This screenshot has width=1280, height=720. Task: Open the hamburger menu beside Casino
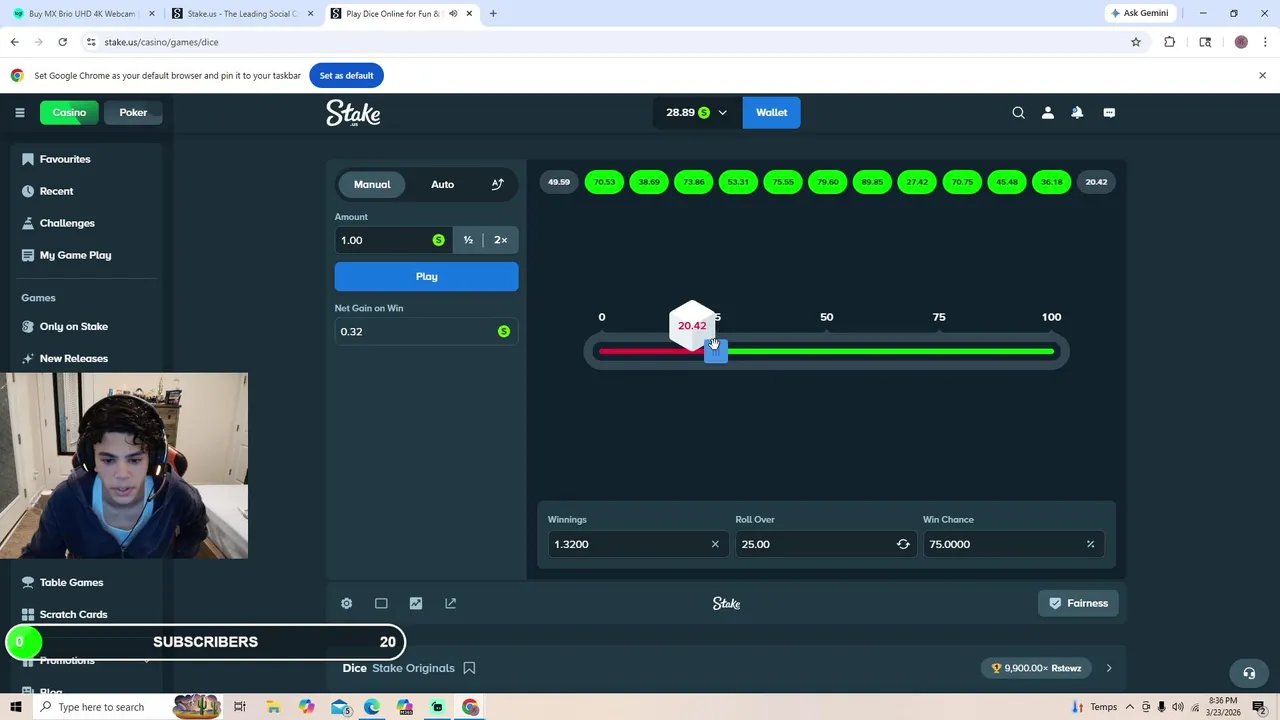(19, 112)
